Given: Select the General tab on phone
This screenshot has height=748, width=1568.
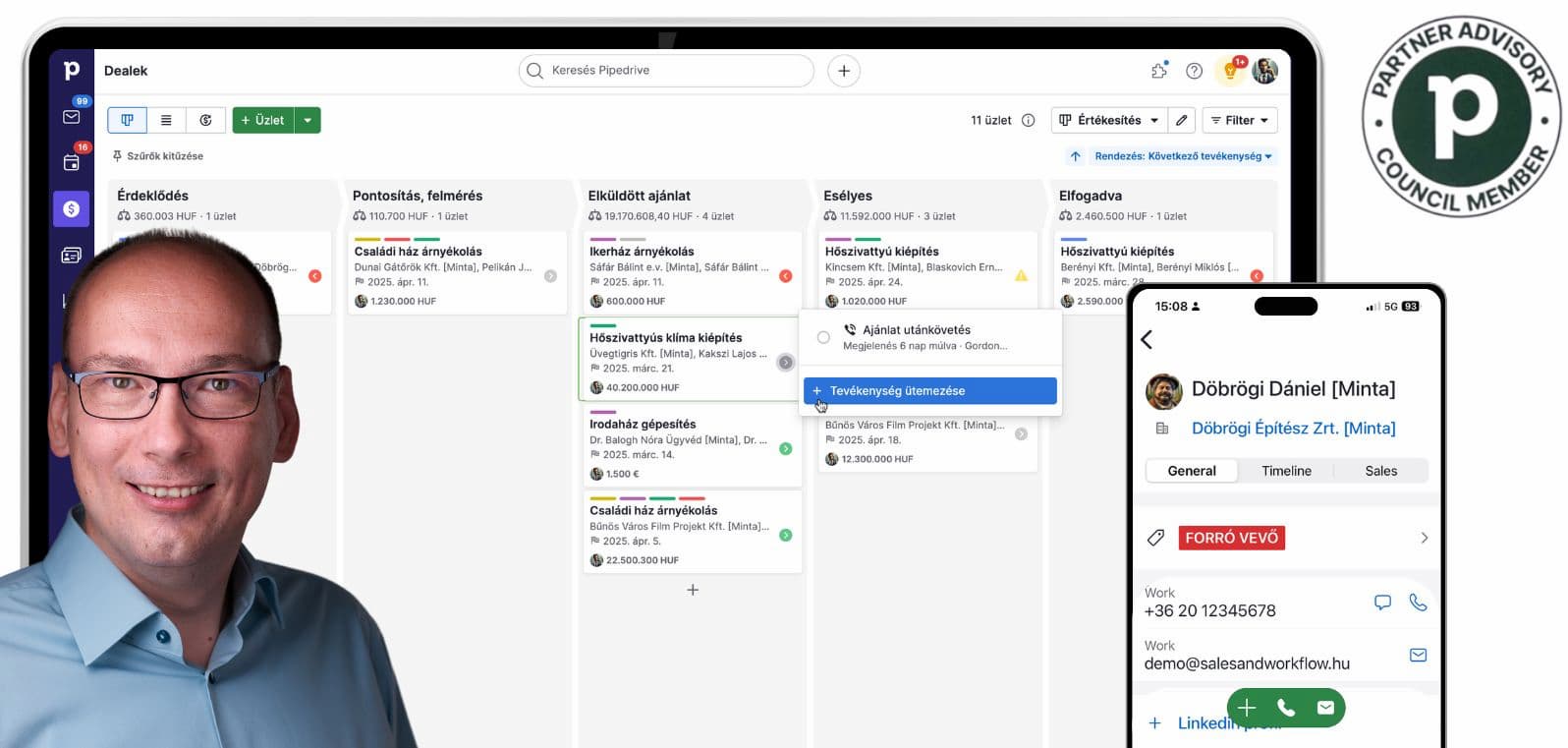Looking at the screenshot, I should click(x=1192, y=471).
